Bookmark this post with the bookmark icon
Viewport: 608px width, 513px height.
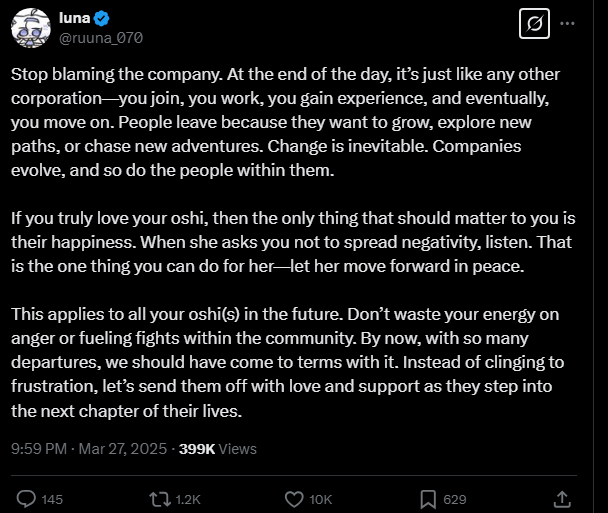427,498
